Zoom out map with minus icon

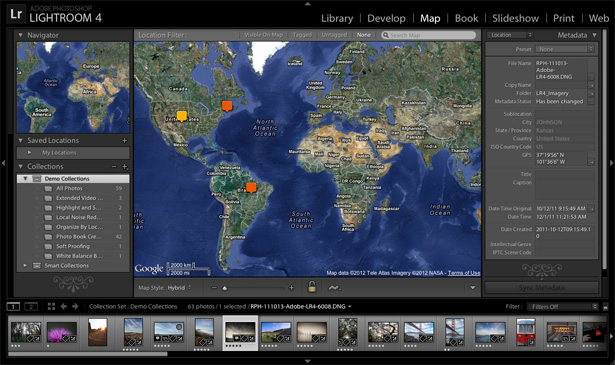(x=214, y=288)
